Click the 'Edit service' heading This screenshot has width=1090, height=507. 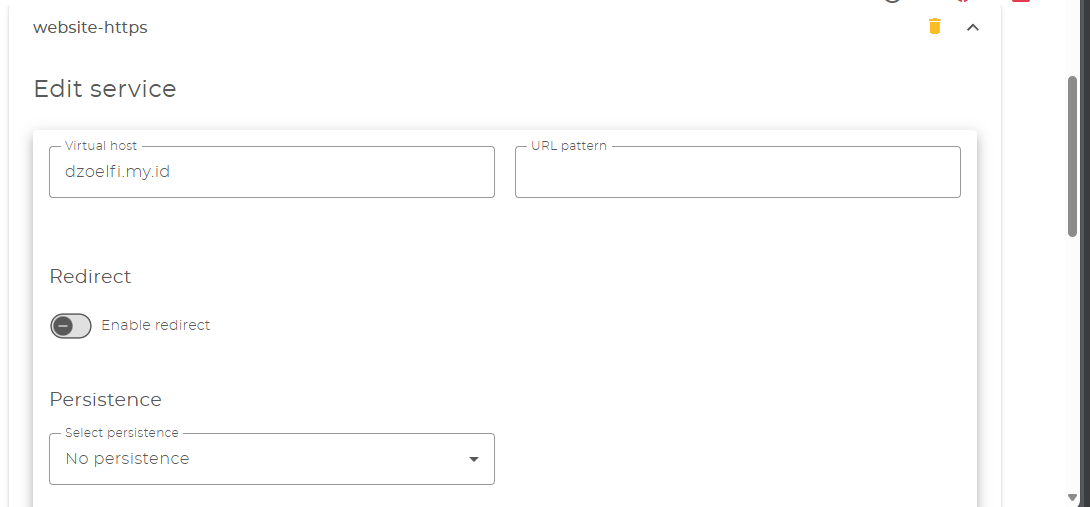click(105, 89)
